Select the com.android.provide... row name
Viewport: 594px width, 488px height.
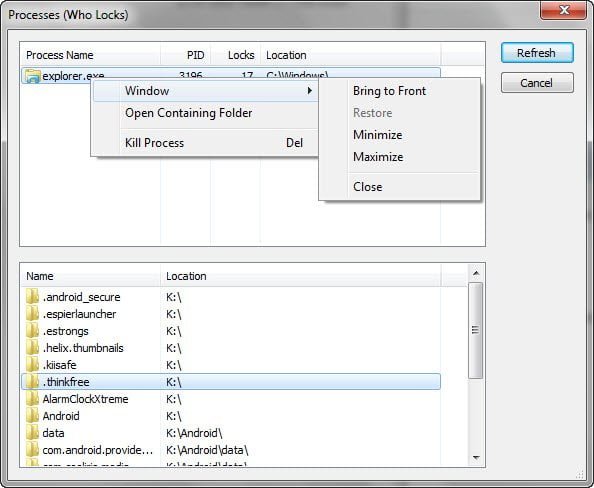98,450
